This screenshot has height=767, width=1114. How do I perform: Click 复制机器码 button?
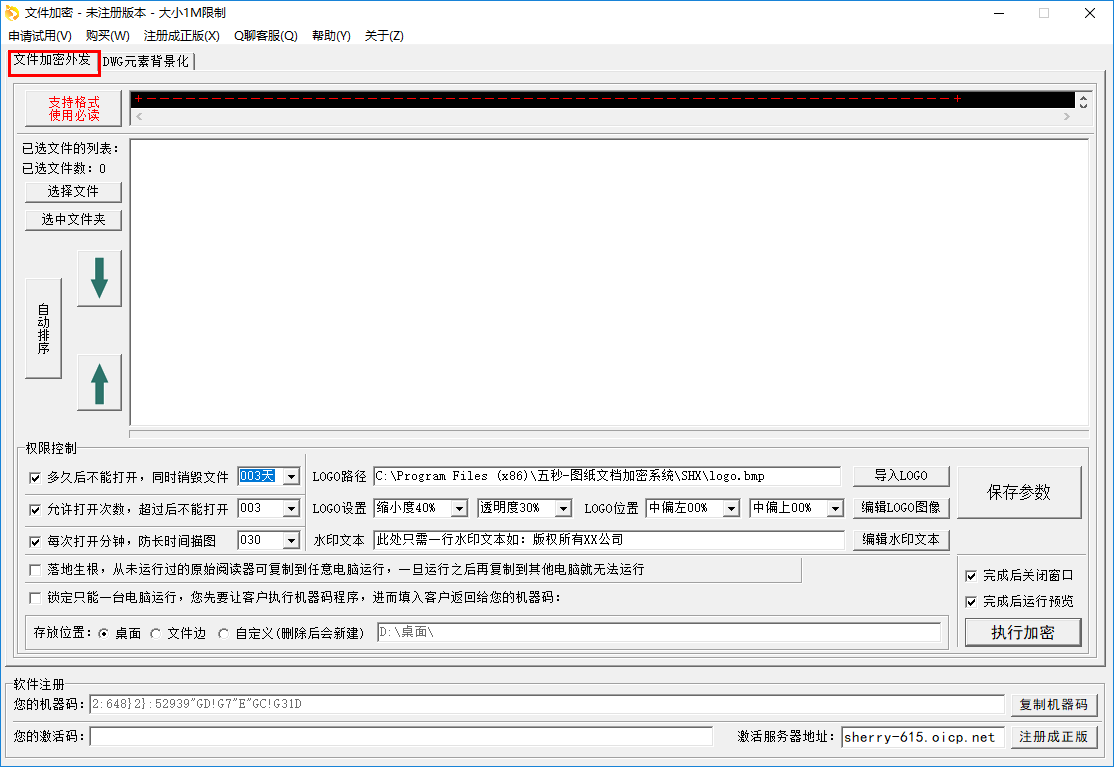tap(1054, 705)
